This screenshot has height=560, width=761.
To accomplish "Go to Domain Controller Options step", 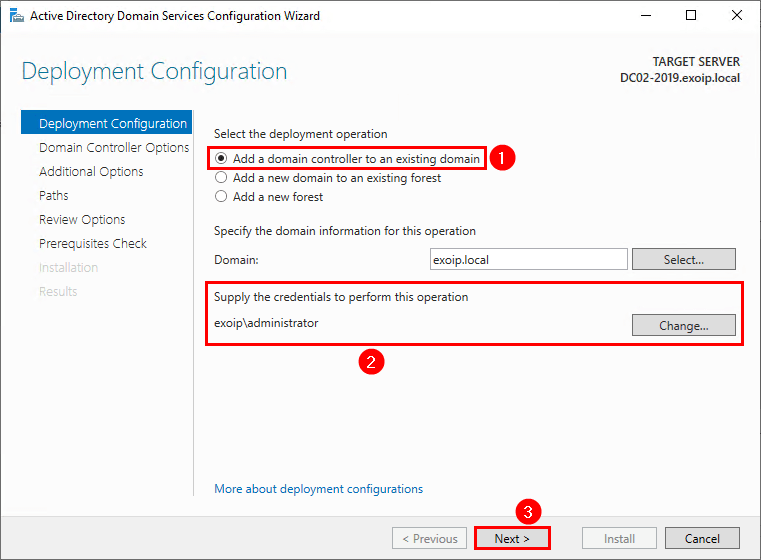I will [114, 147].
